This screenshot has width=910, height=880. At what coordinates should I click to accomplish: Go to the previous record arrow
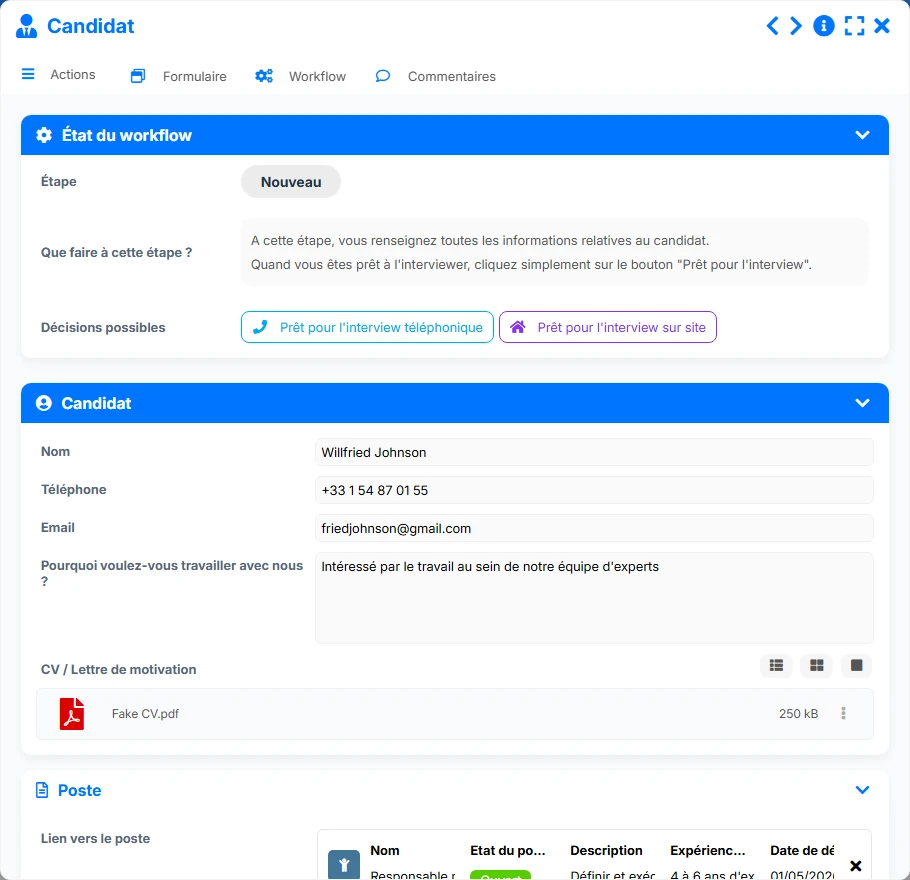[x=772, y=26]
